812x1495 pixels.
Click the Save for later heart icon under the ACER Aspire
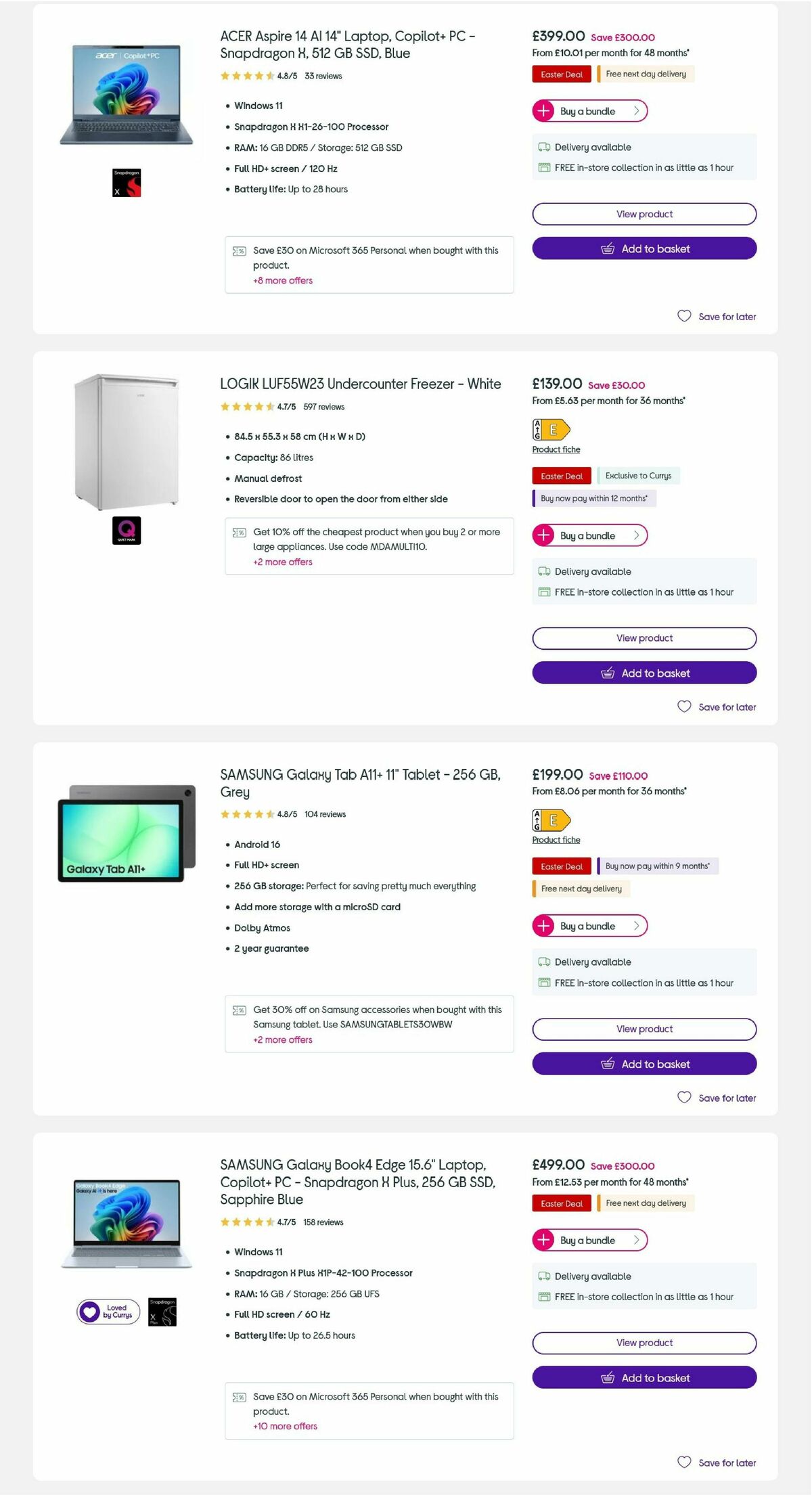tap(684, 316)
